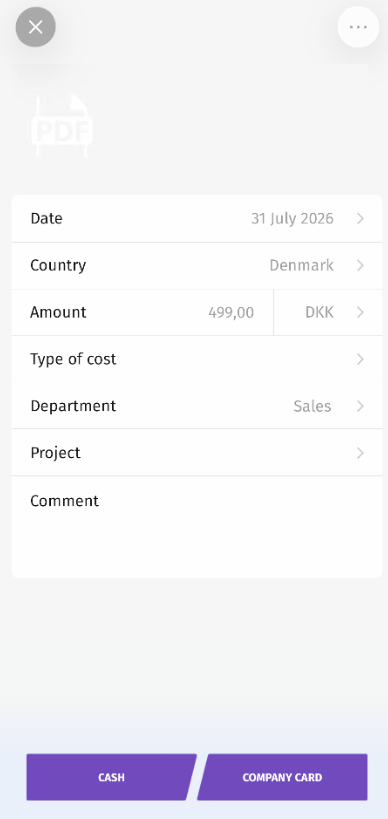This screenshot has width=388, height=819.
Task: Change the Denmark country value
Action: tap(301, 265)
